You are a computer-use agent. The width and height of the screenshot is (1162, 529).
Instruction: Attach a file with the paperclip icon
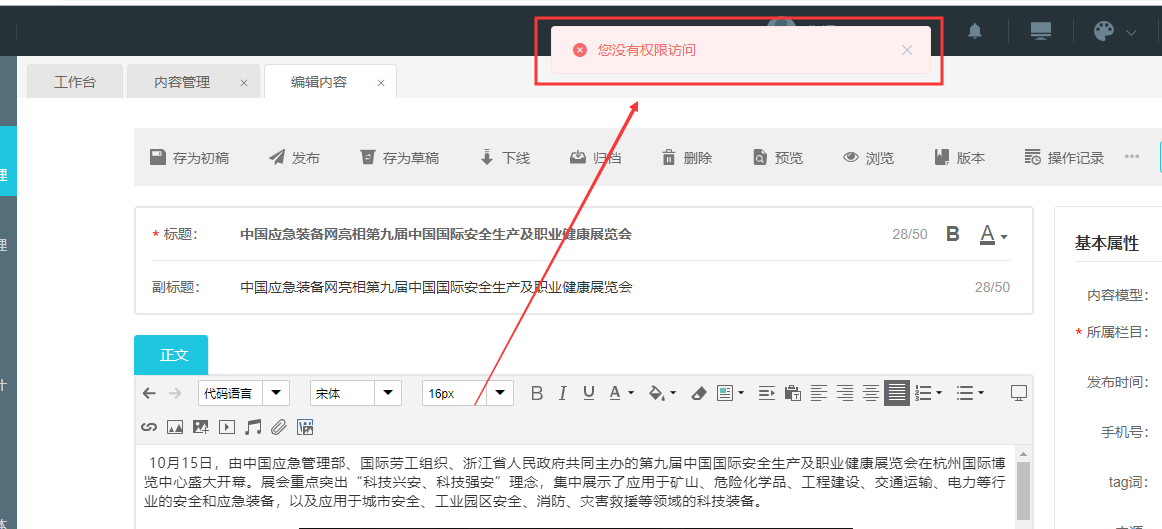278,427
